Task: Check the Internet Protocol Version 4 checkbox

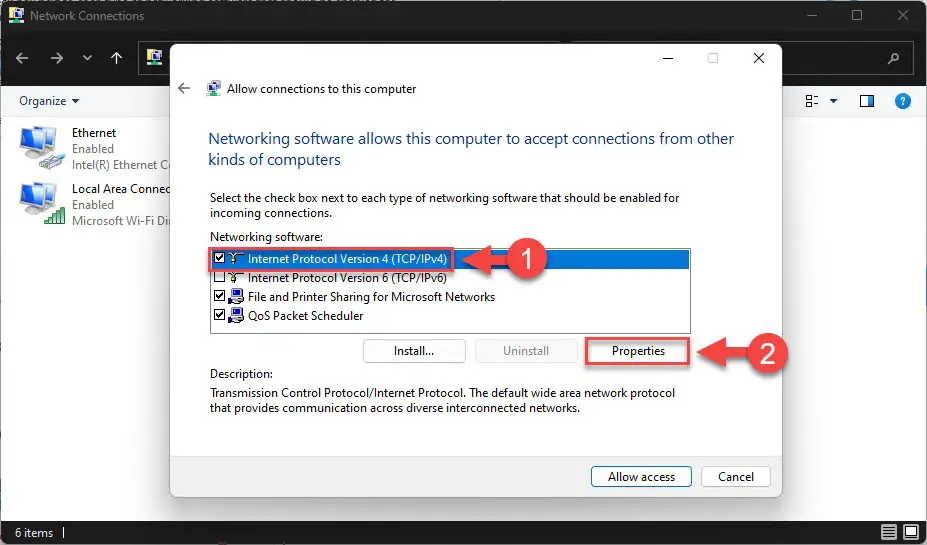Action: click(x=219, y=258)
